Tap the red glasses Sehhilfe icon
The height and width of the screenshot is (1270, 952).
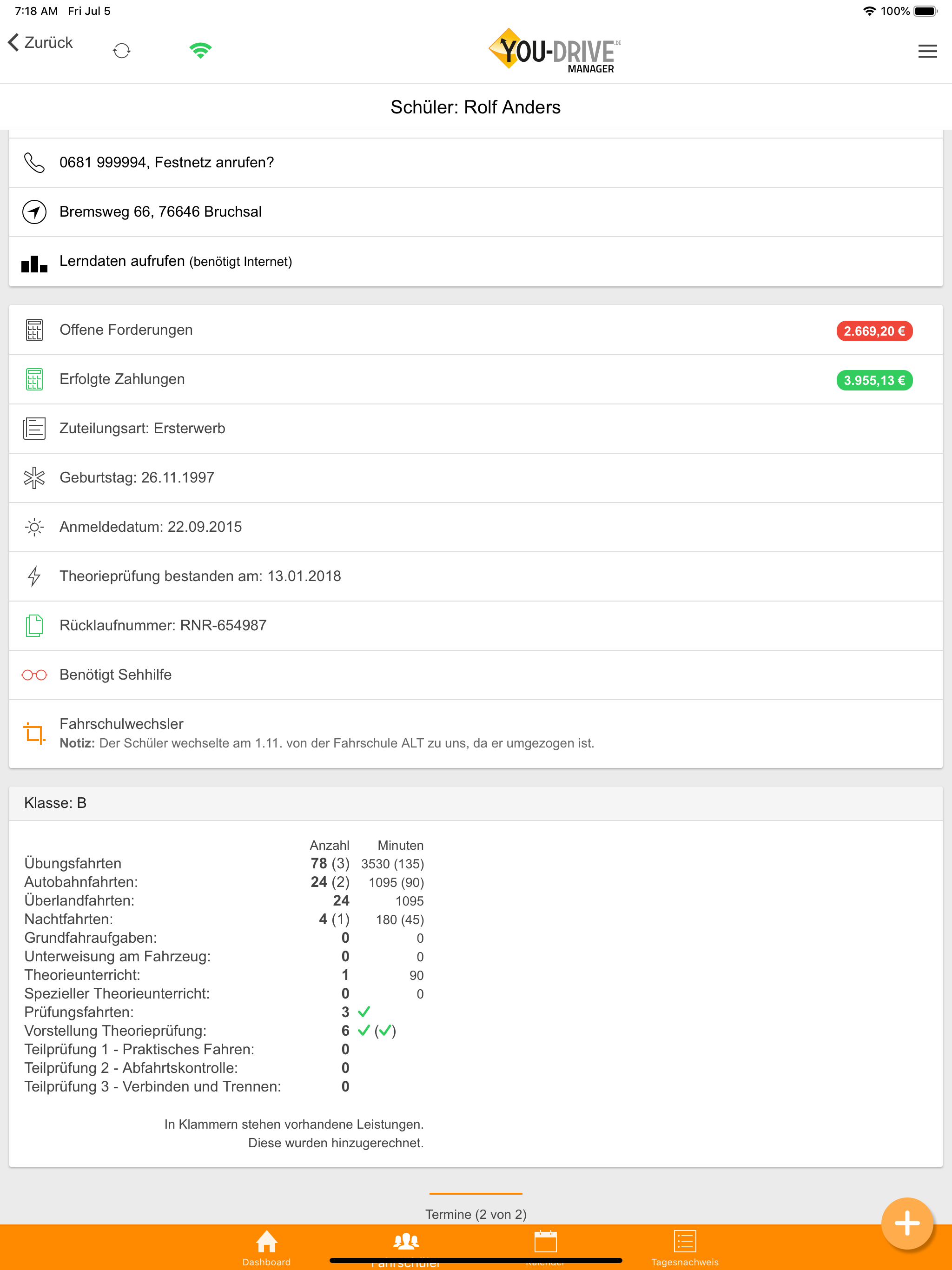(x=34, y=675)
